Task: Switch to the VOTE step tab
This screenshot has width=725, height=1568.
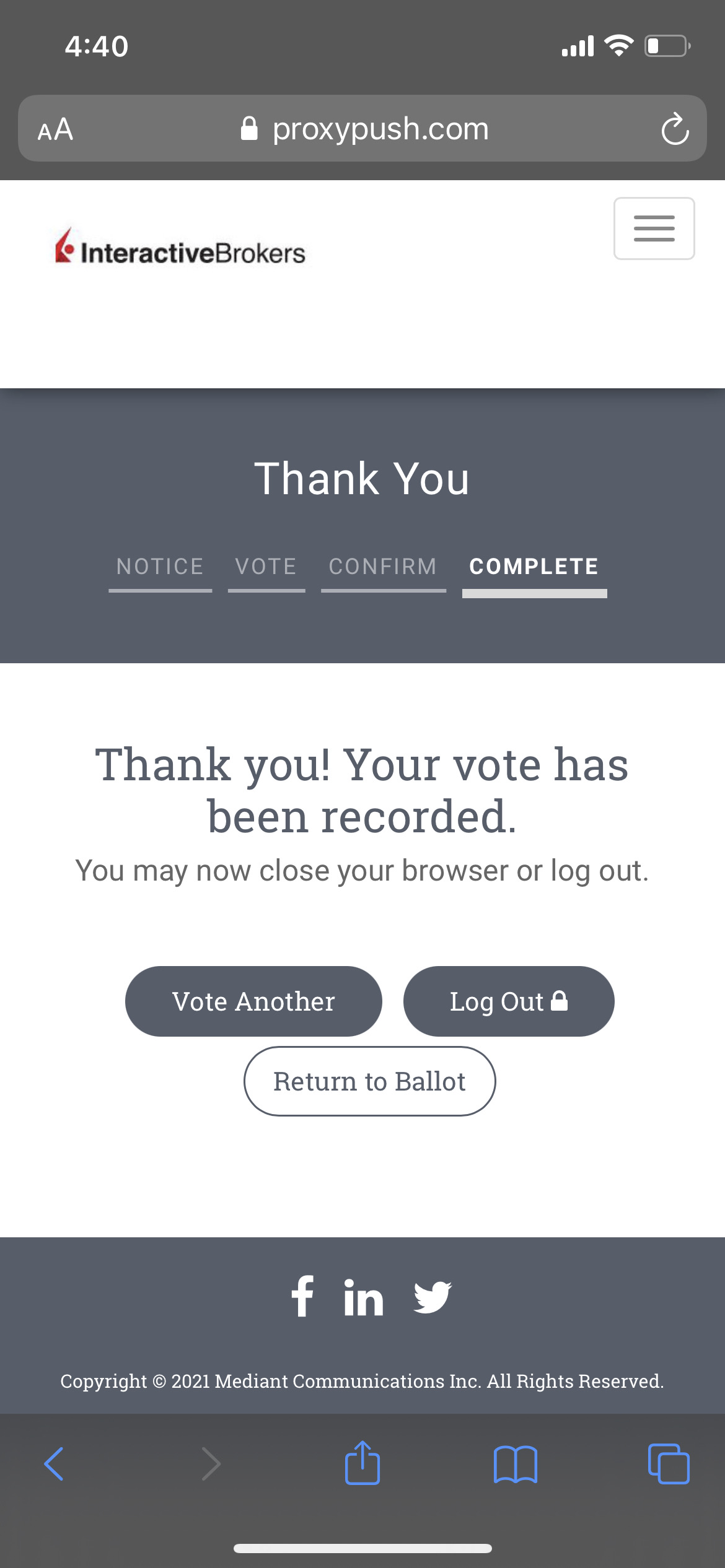Action: [266, 567]
